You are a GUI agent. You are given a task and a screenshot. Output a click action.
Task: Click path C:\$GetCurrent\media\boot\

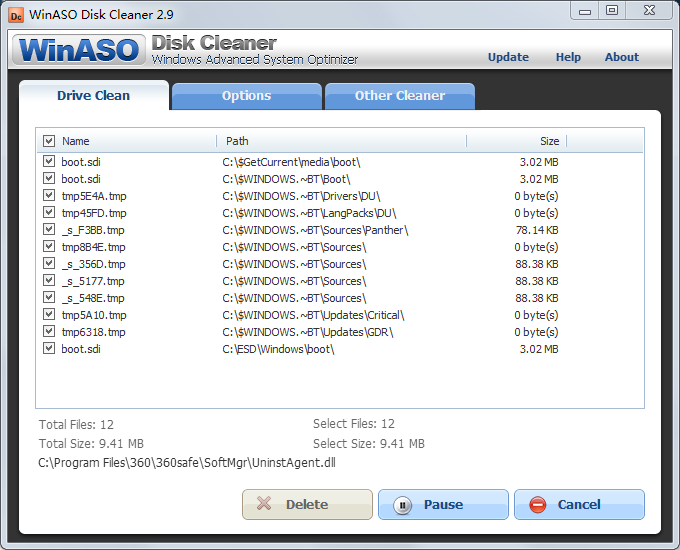[291, 162]
